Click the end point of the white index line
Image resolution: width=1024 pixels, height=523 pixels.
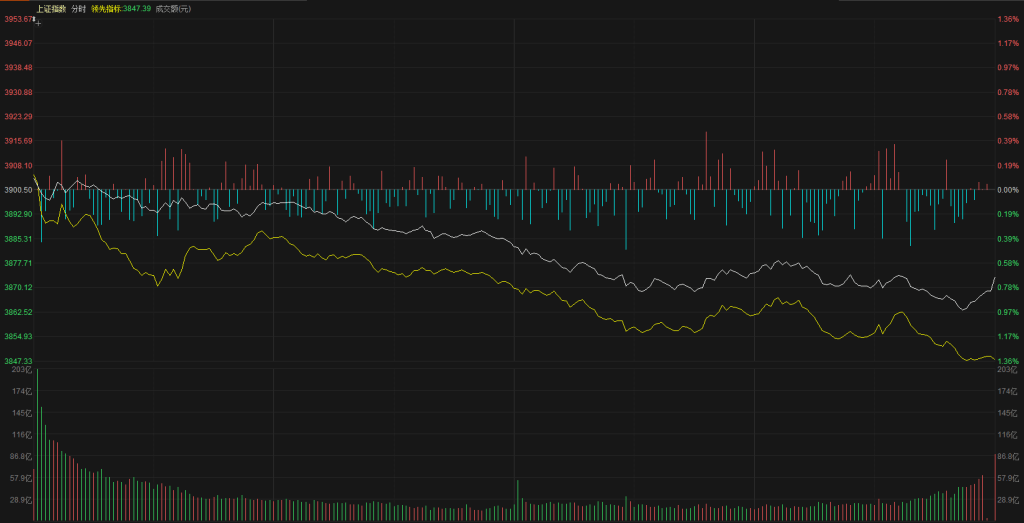pyautogui.click(x=995, y=277)
